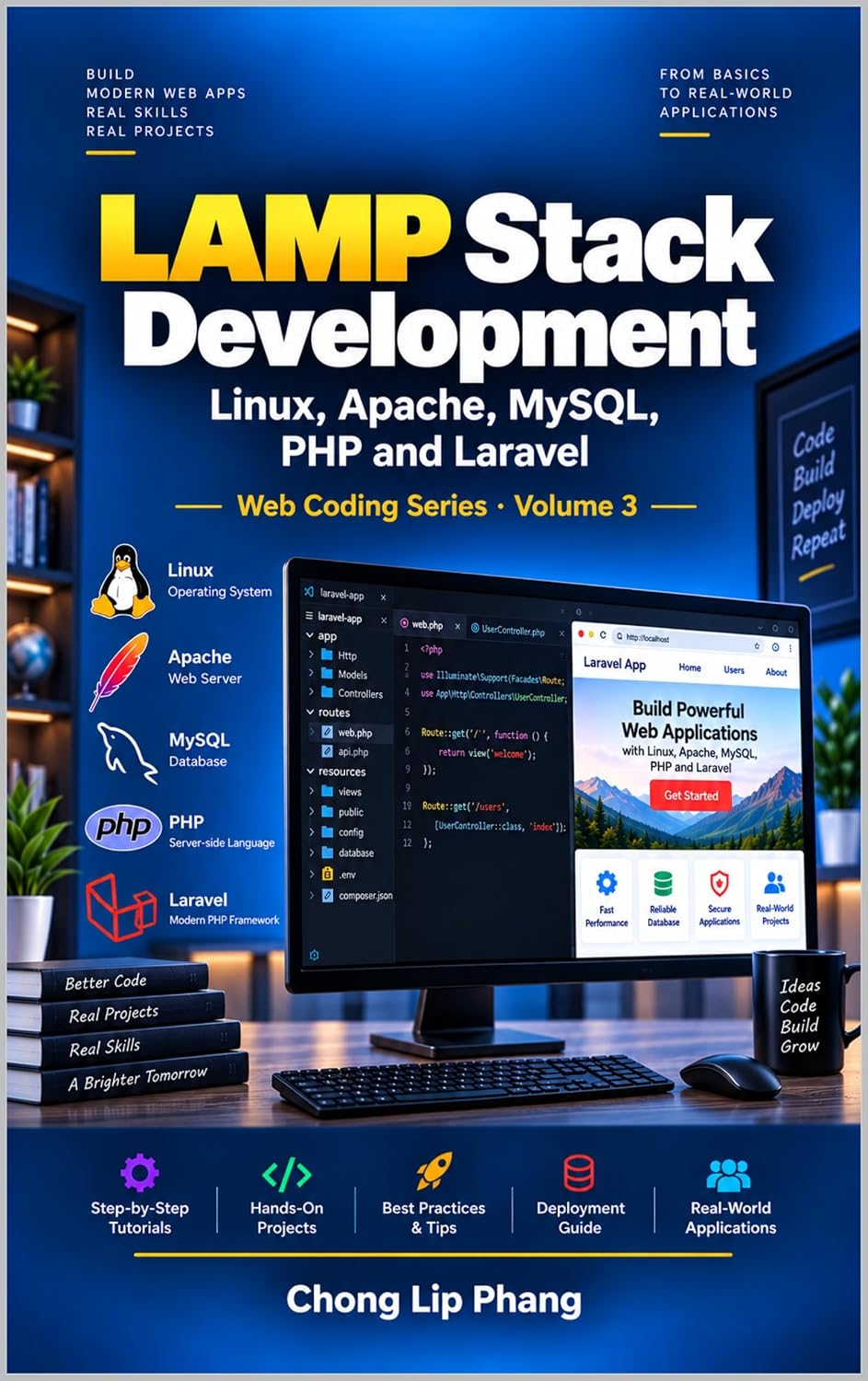Click the 'FROM BASICS' header text

(x=714, y=74)
